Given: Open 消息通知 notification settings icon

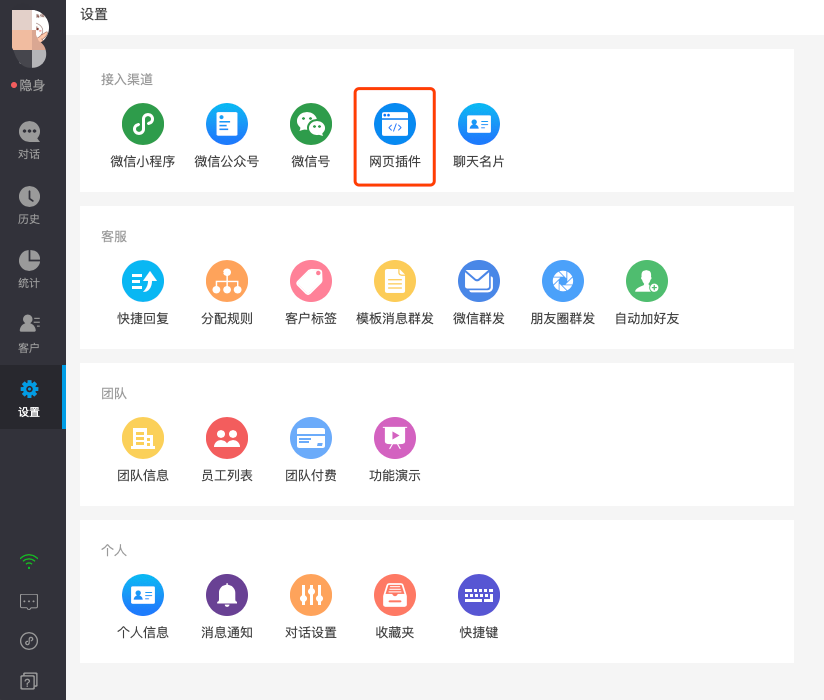Looking at the screenshot, I should [x=227, y=595].
